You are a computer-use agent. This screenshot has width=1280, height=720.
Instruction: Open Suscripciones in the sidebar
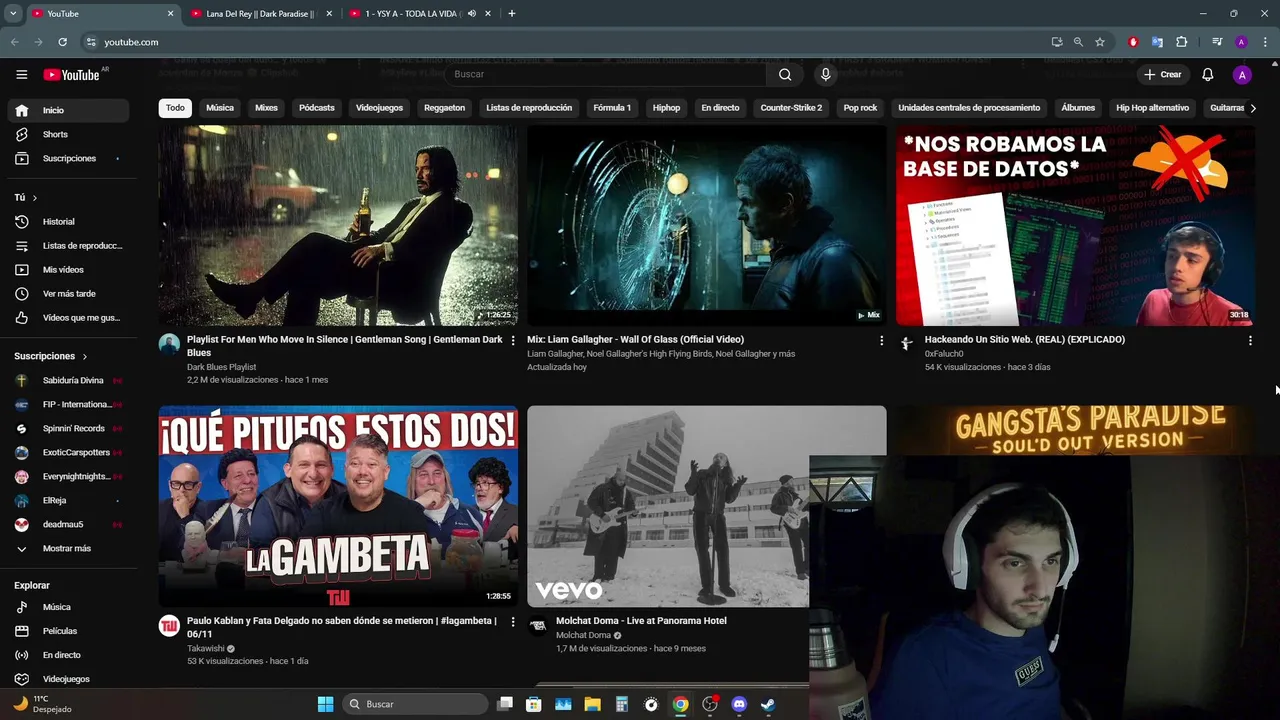tap(69, 158)
